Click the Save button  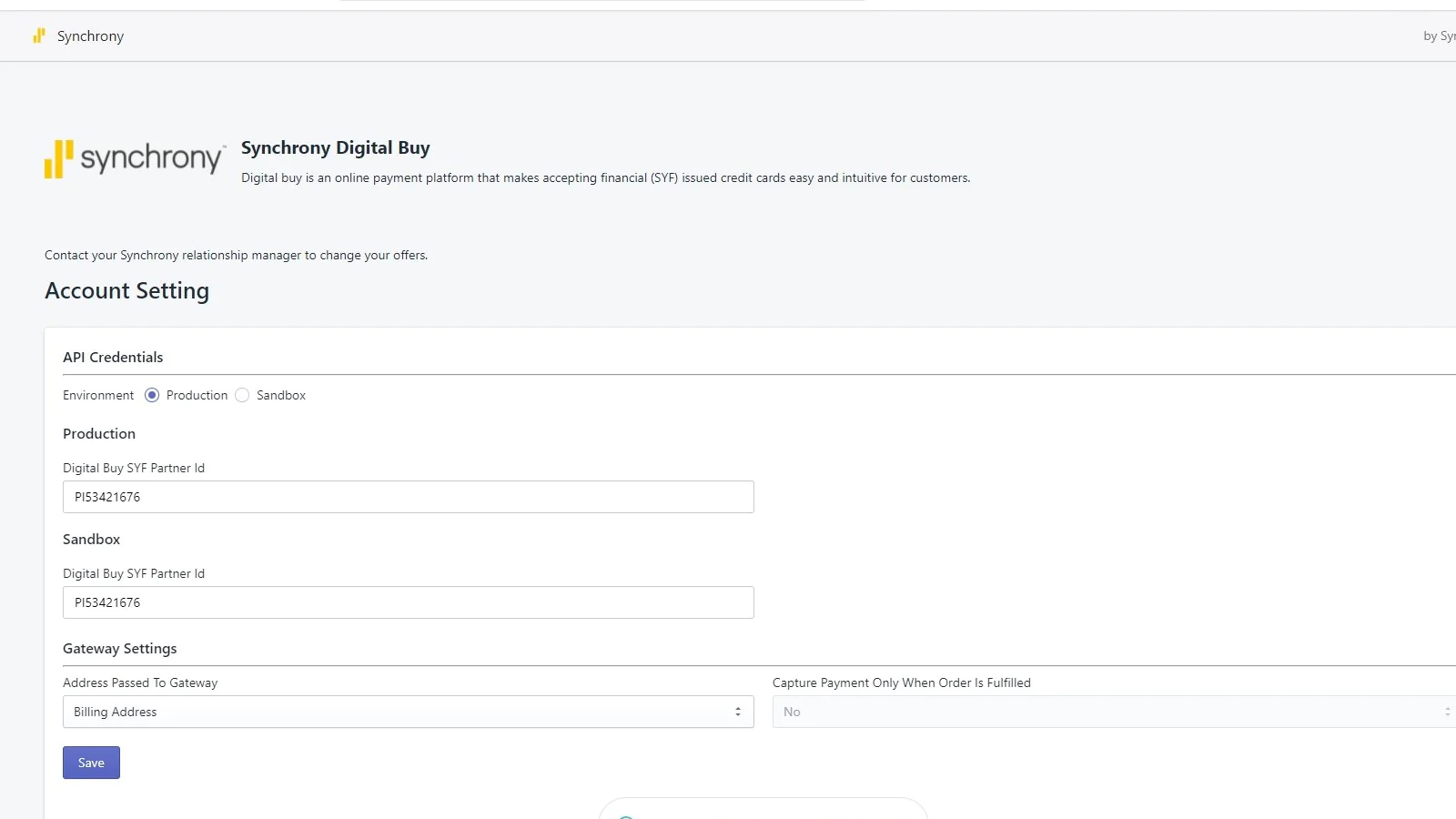[91, 763]
